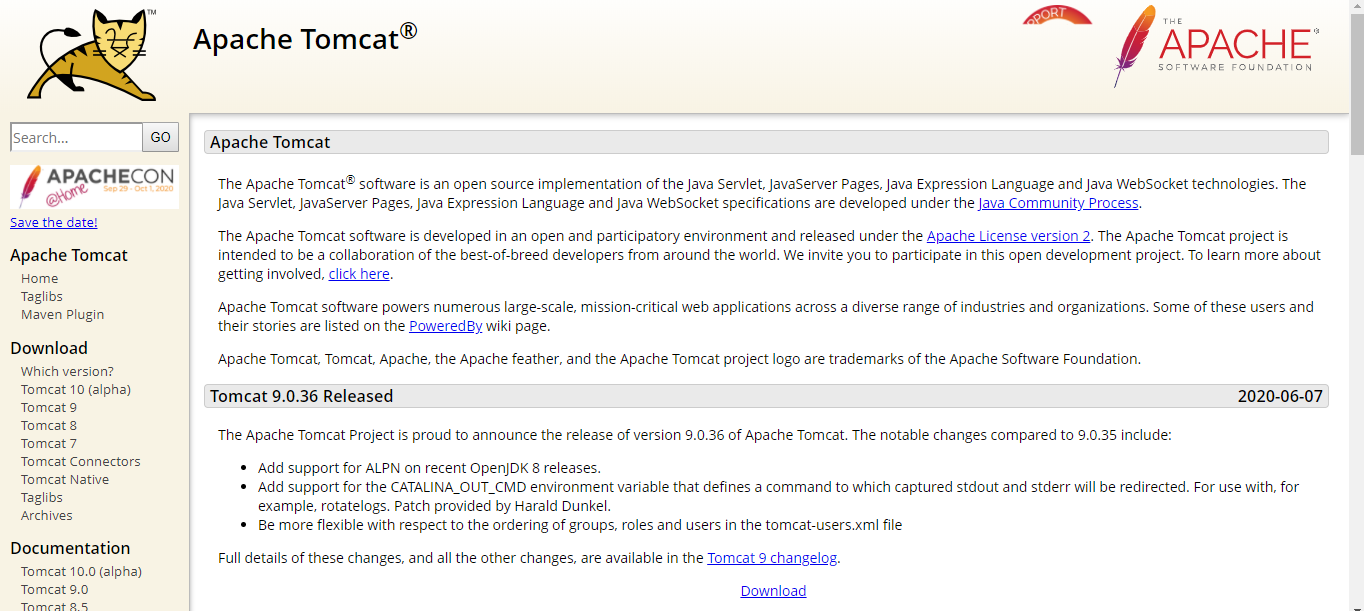Browse the Archives section

click(x=46, y=515)
